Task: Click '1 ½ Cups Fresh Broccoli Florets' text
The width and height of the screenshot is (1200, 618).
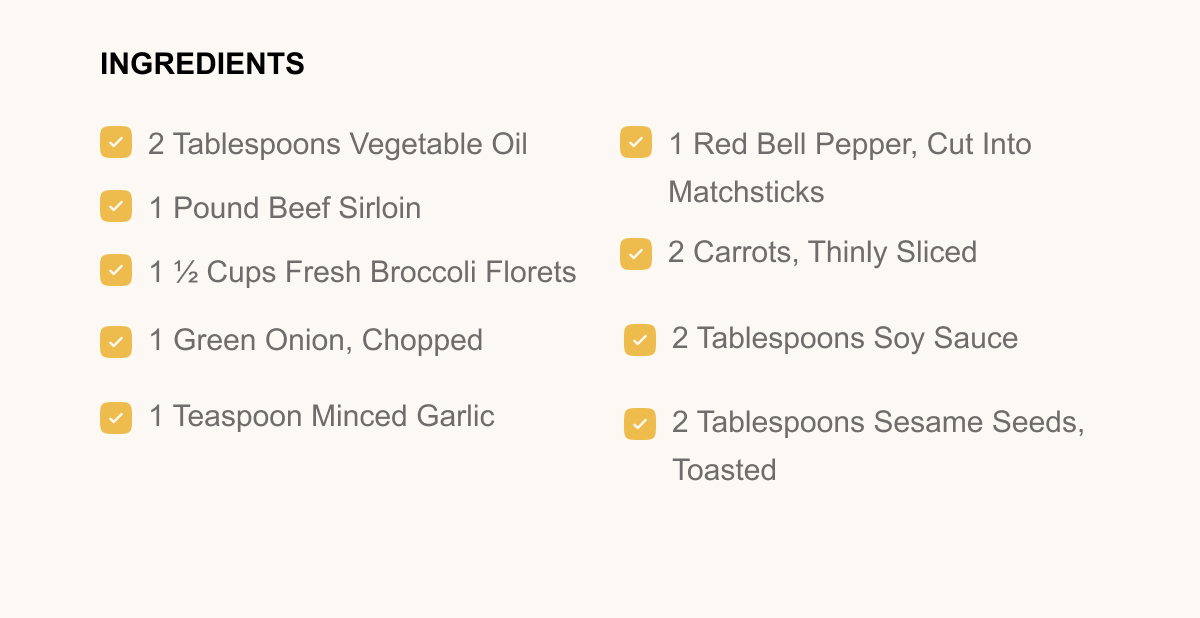Action: (x=362, y=272)
